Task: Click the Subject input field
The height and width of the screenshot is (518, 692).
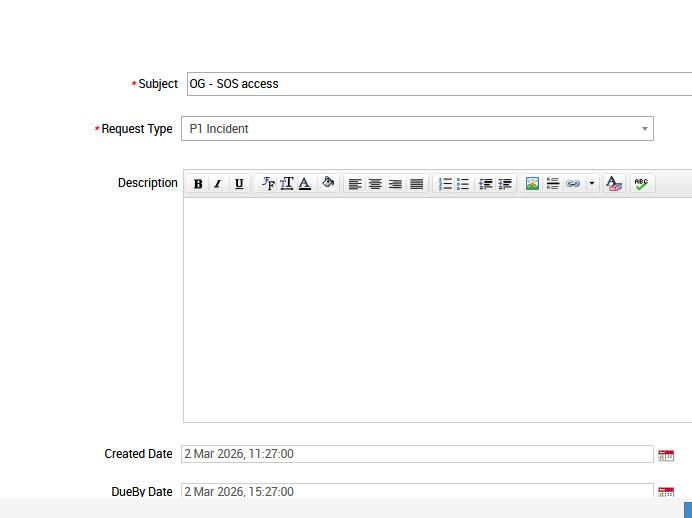Action: (440, 84)
